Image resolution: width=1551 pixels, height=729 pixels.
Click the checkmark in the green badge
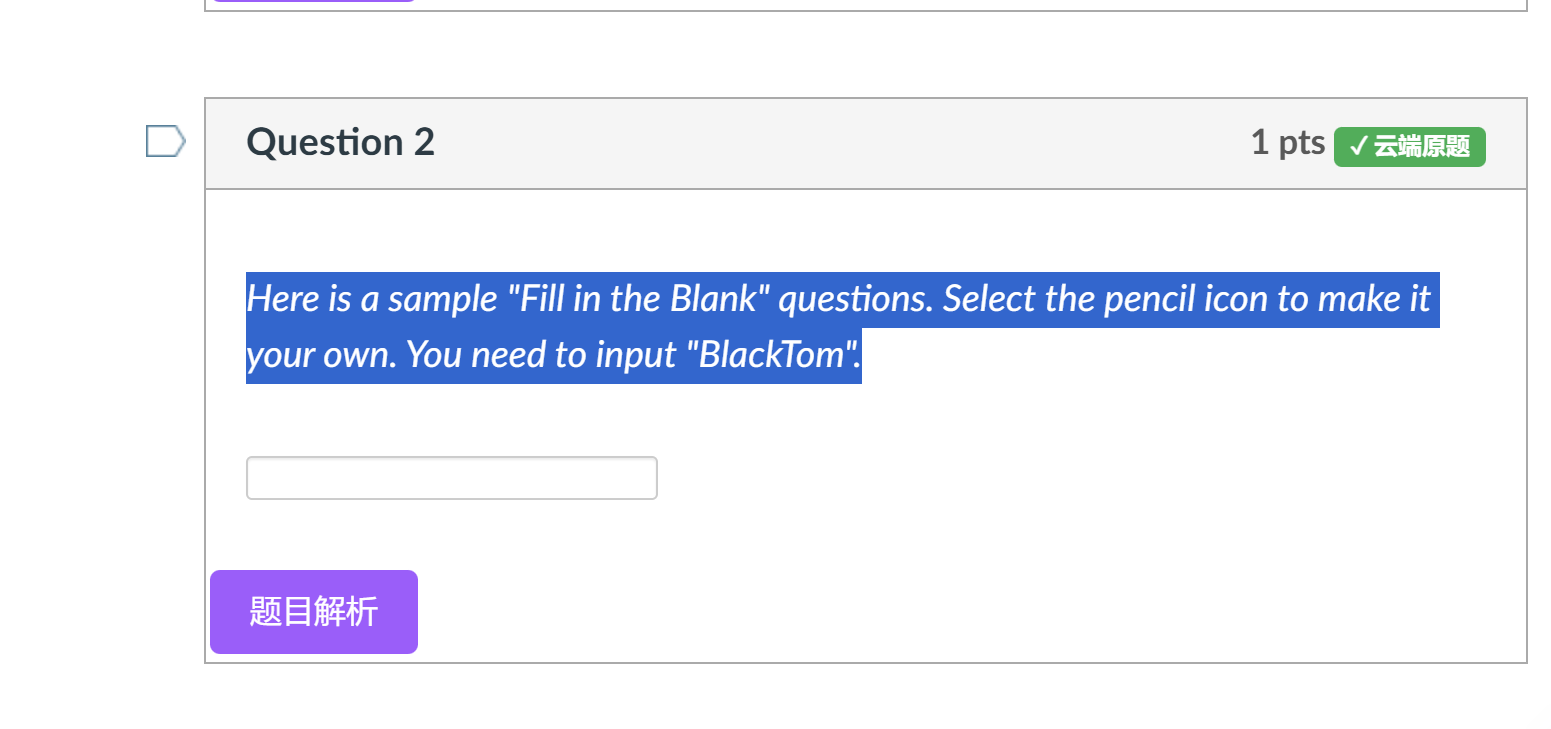(1358, 147)
